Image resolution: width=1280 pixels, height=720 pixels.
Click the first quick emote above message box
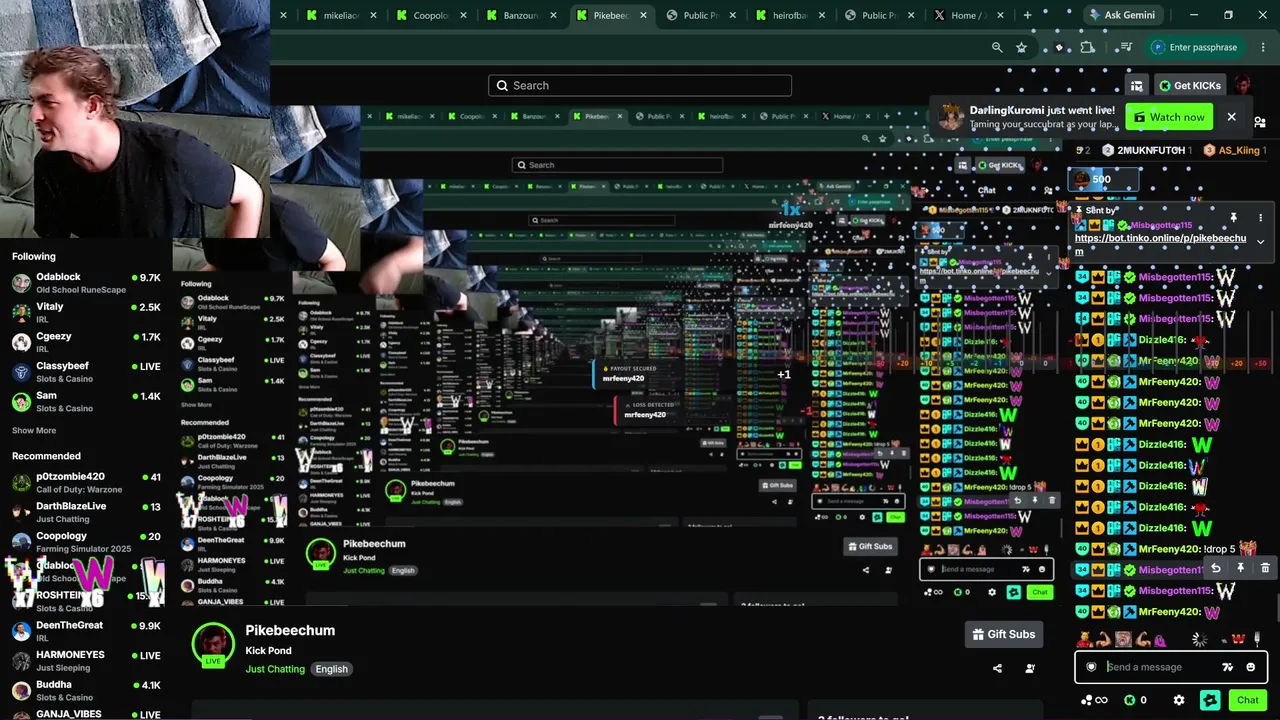click(x=1084, y=639)
